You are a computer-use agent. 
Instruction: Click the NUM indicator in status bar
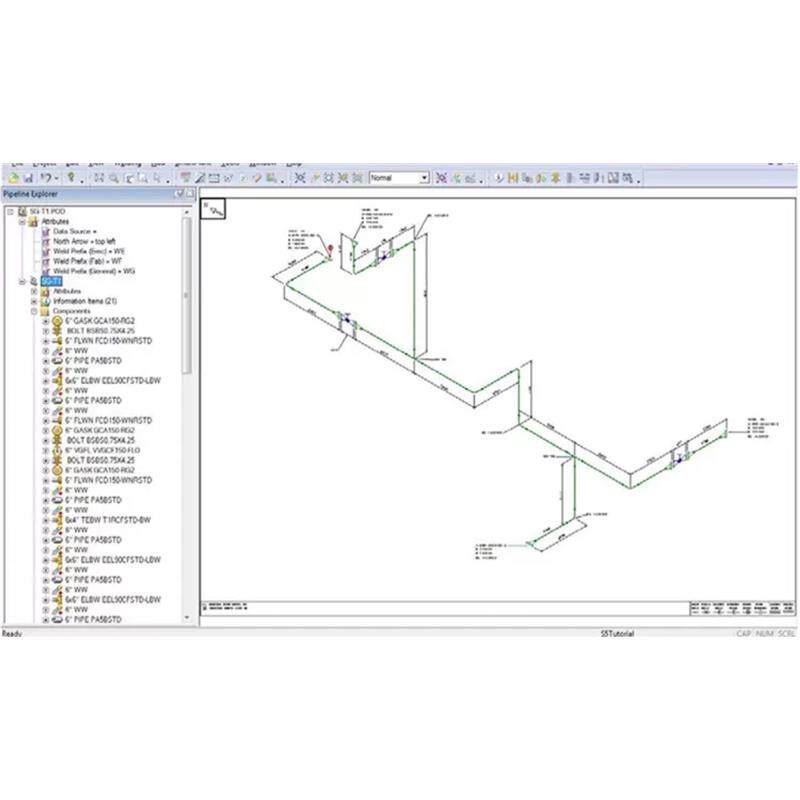[764, 634]
